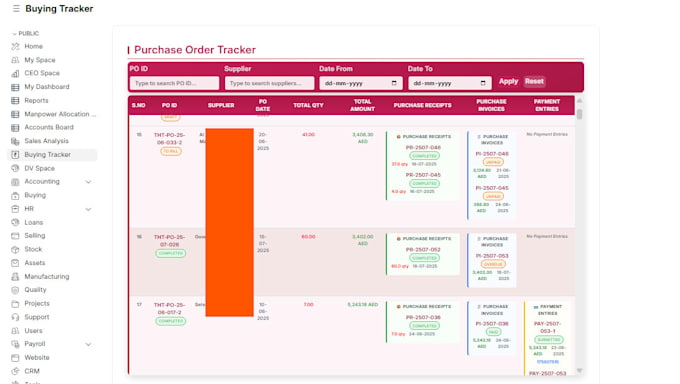Click the Manufacturing sidebar icon

click(x=15, y=276)
